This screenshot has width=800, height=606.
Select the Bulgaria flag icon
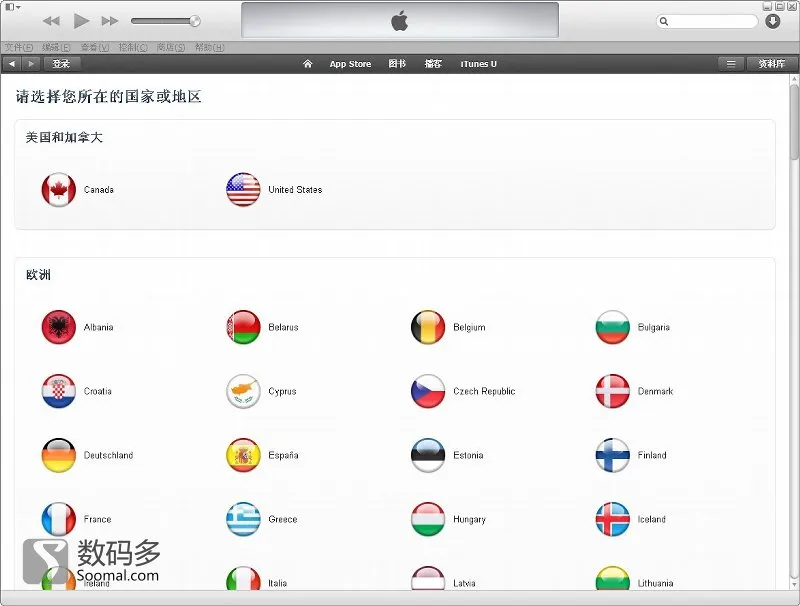click(x=613, y=327)
